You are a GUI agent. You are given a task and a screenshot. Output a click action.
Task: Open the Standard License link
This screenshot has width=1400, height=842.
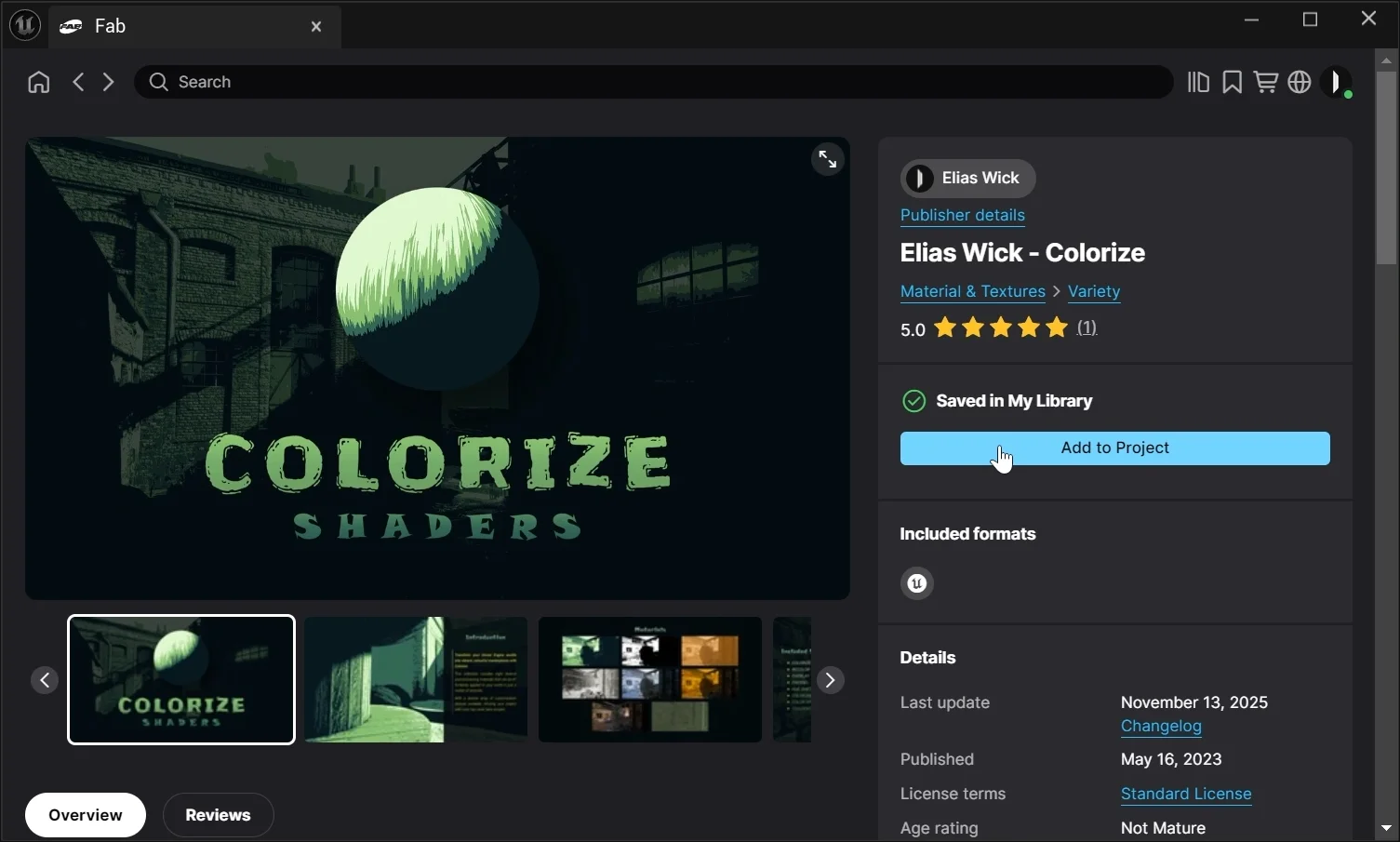[x=1186, y=794]
